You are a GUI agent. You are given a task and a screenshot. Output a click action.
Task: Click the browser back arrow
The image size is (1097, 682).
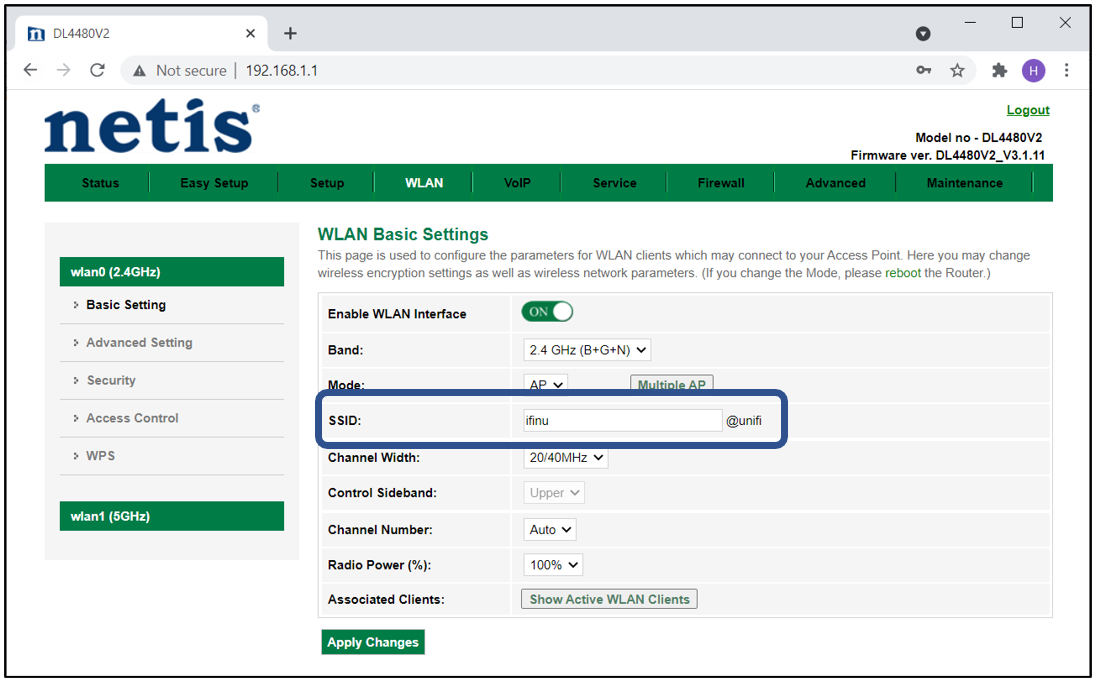(30, 70)
